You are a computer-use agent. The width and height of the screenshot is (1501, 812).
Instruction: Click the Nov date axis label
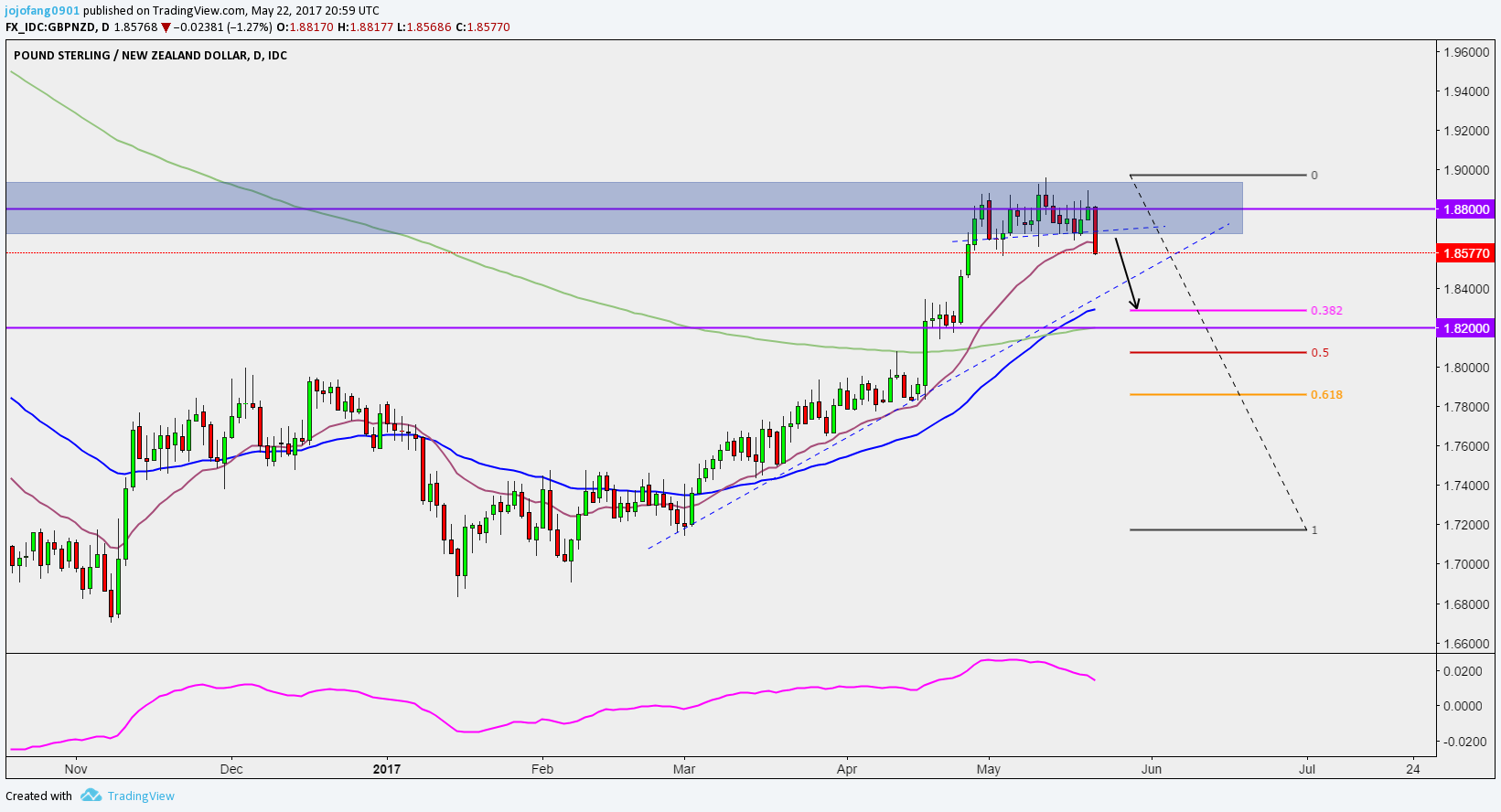76,769
